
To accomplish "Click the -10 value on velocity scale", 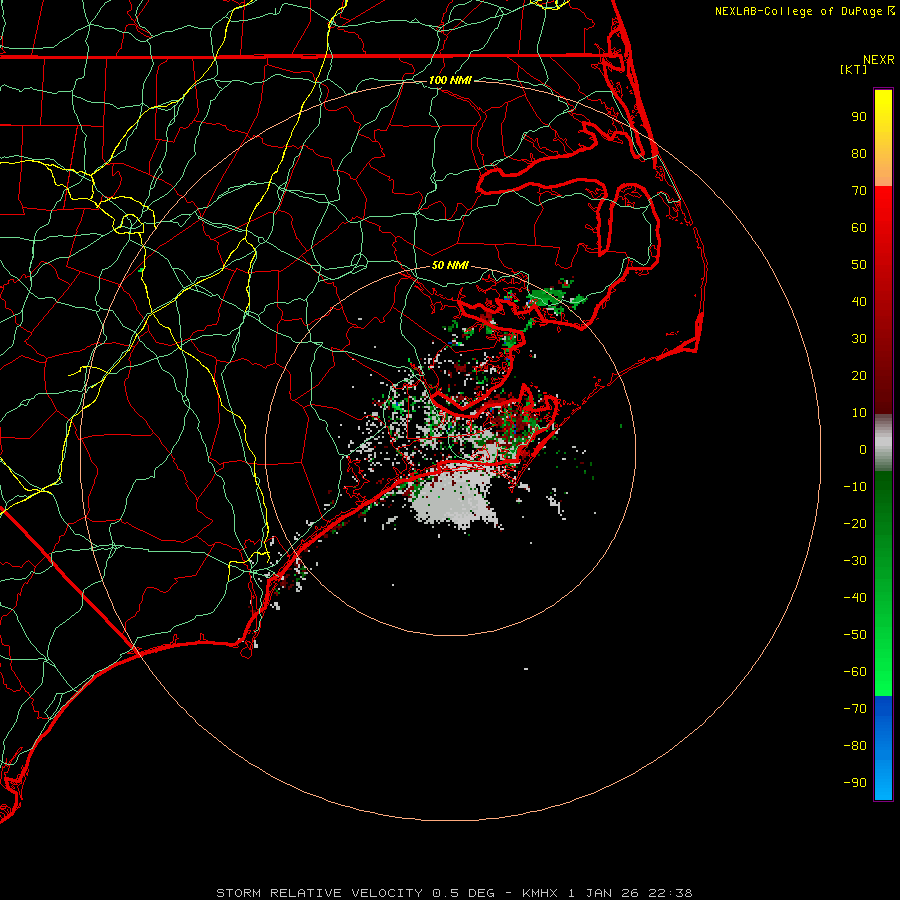I will (x=855, y=487).
